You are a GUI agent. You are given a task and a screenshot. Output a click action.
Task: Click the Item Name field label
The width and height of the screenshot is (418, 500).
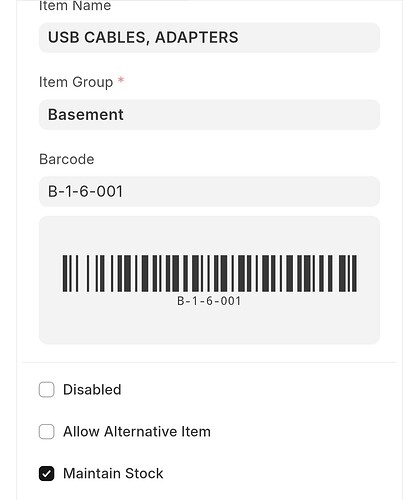pyautogui.click(x=75, y=6)
